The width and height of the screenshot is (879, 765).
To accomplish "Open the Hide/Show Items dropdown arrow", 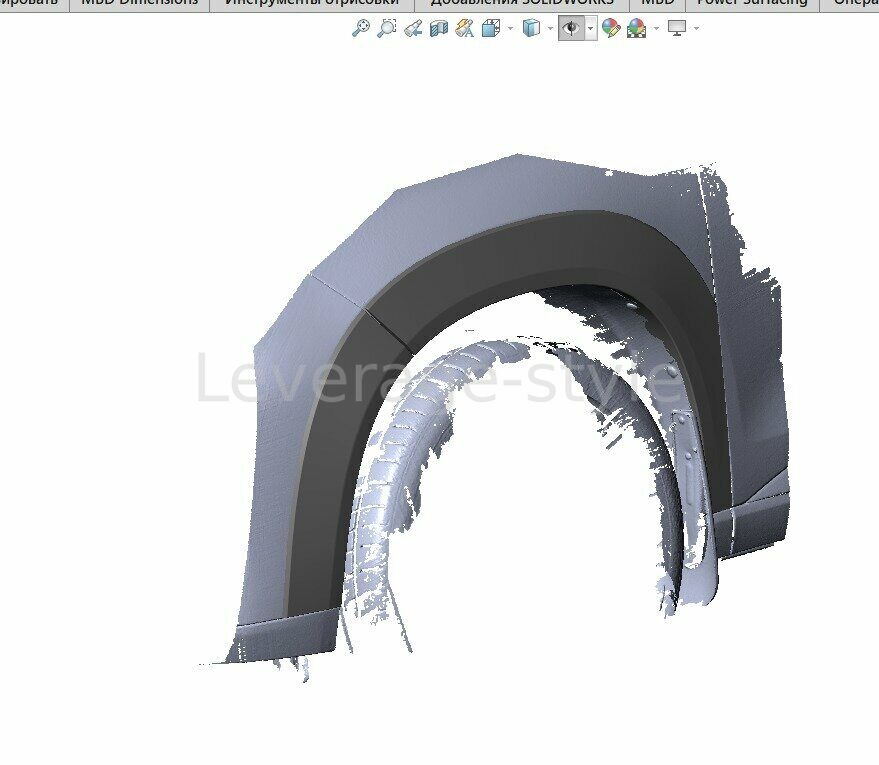I will 590,29.
